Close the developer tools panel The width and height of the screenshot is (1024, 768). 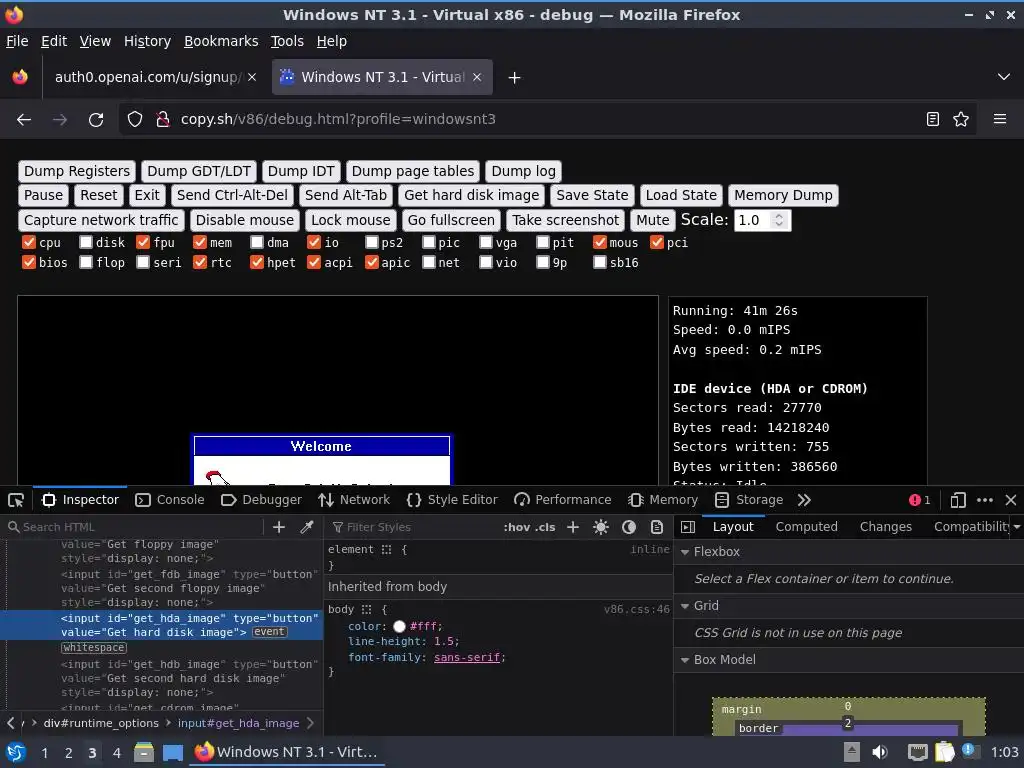coord(1011,500)
